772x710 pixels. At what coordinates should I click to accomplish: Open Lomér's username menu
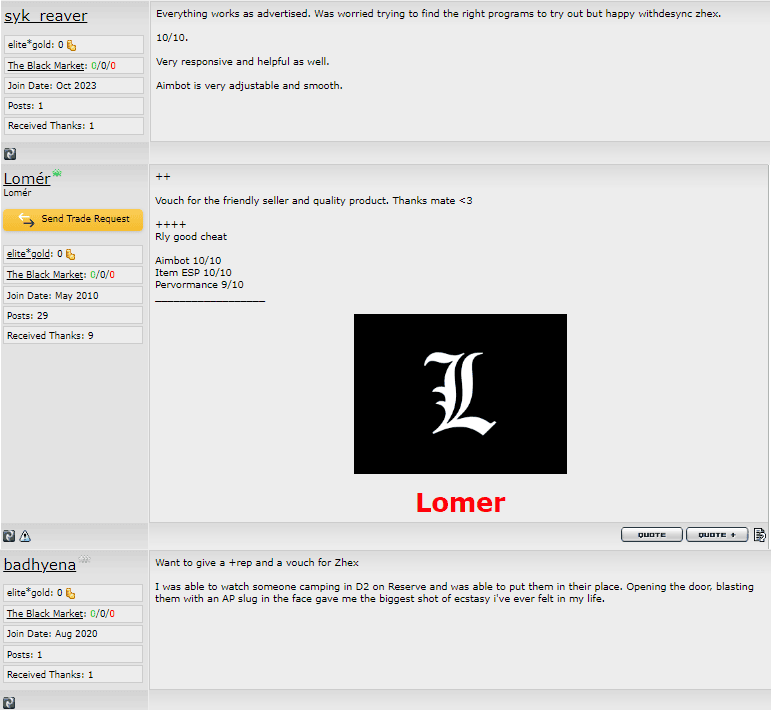pyautogui.click(x=27, y=179)
